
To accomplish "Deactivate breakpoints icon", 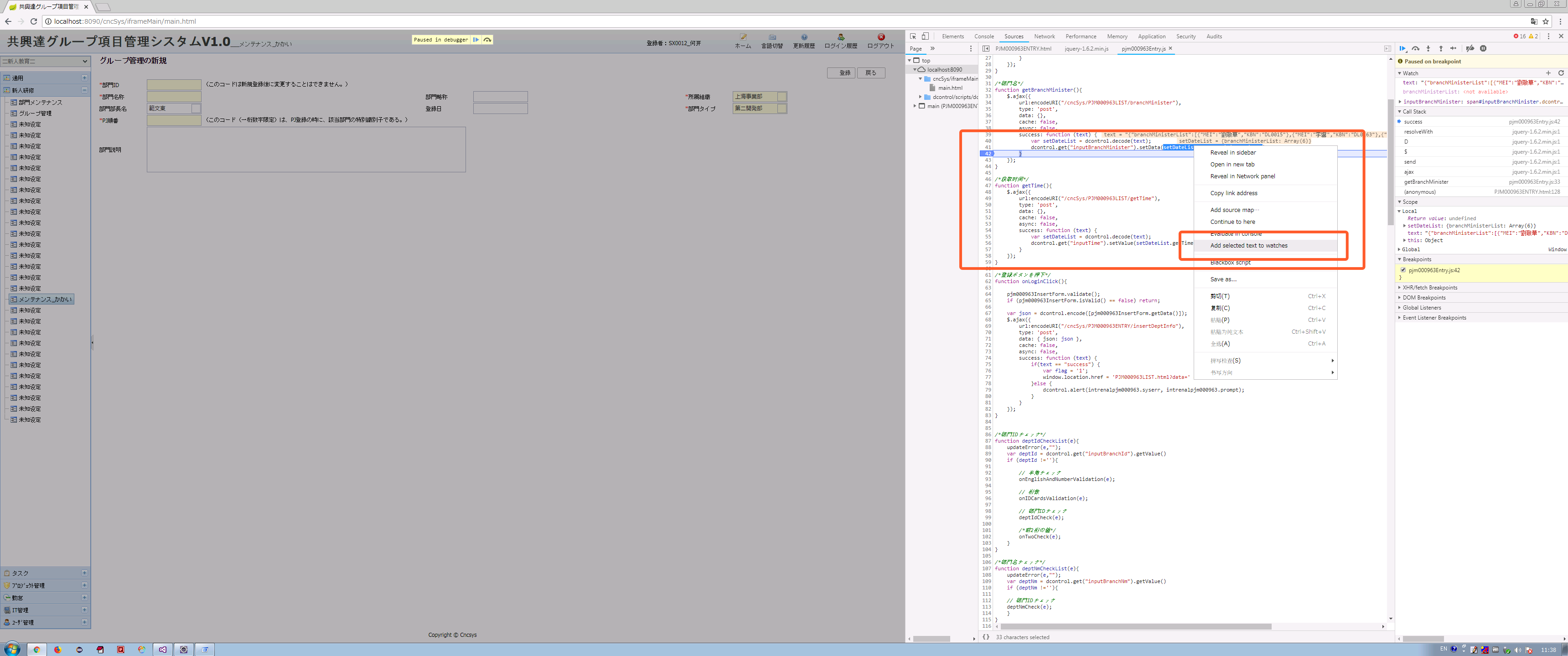I will click(x=1470, y=49).
